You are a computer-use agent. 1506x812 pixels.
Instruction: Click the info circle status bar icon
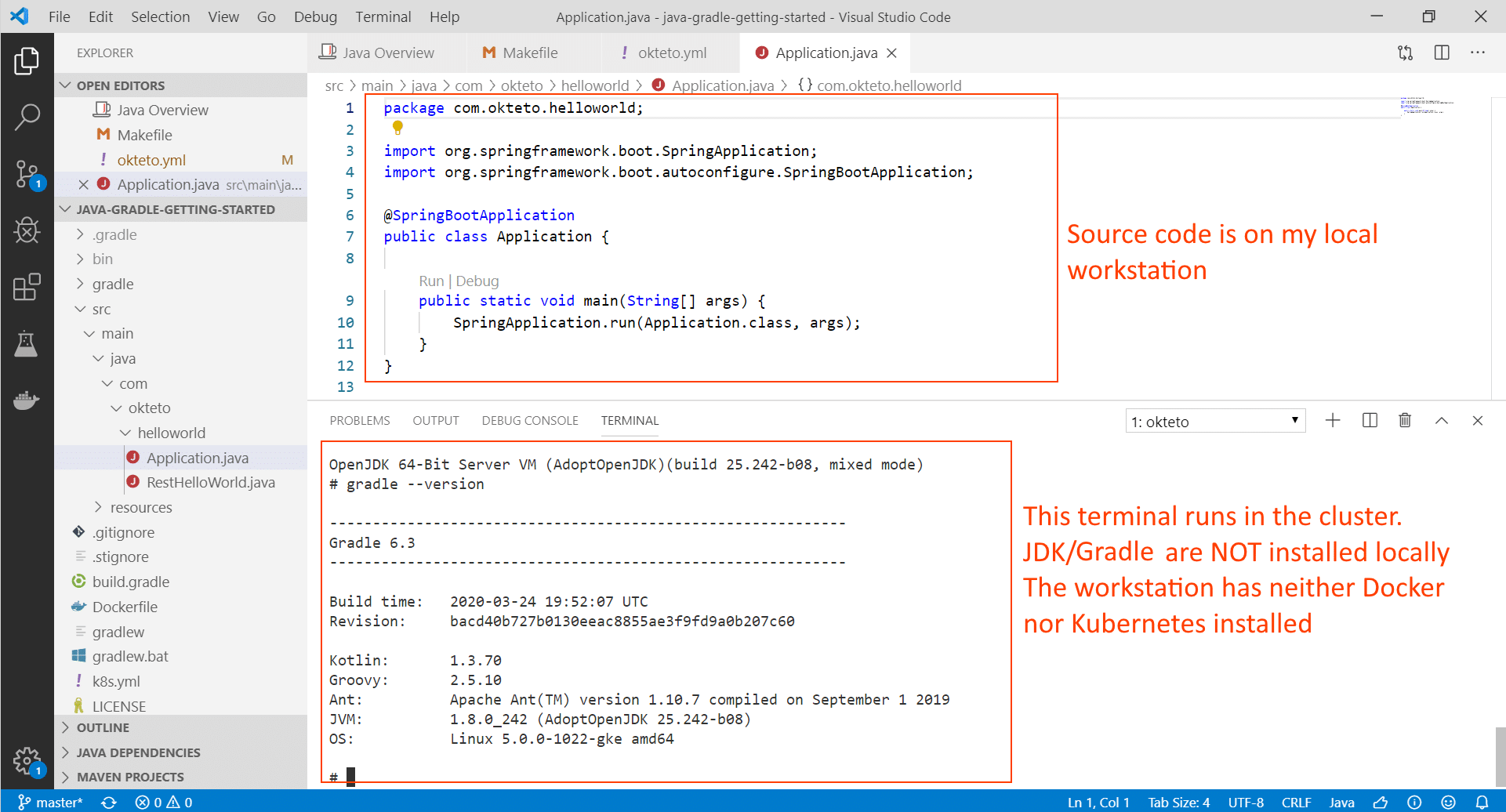pos(1414,802)
